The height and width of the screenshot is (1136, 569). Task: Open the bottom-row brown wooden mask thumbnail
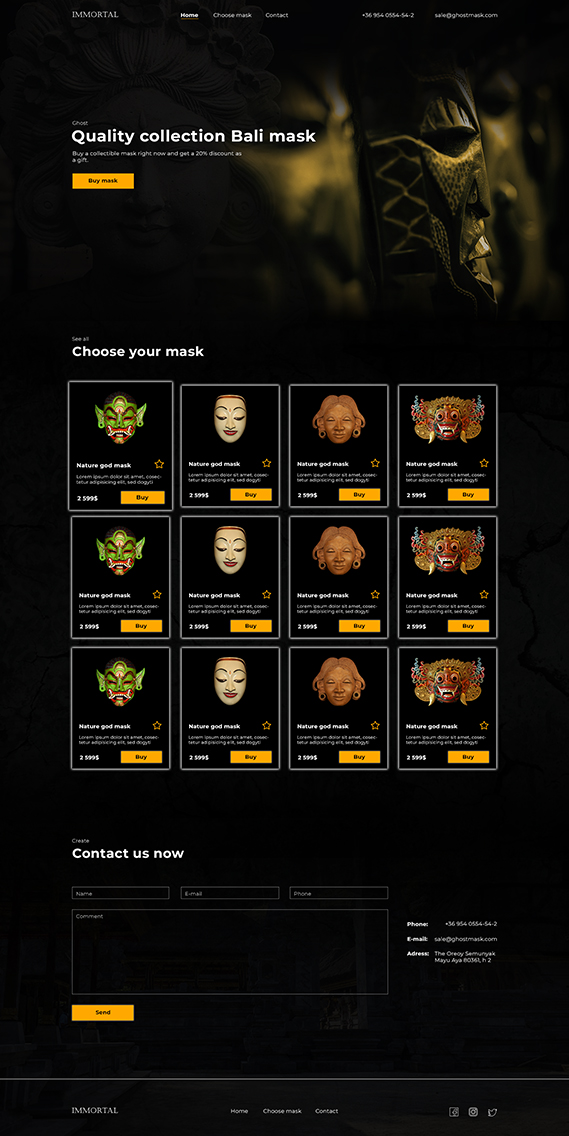[x=339, y=684]
